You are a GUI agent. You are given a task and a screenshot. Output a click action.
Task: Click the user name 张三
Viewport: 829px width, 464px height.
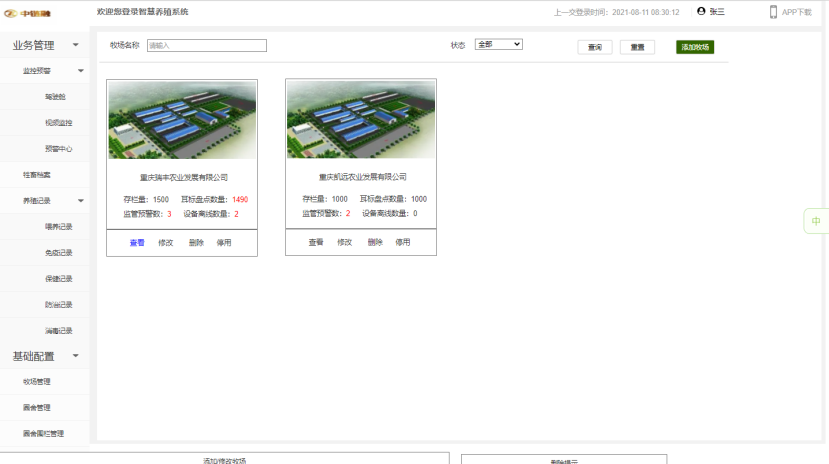click(x=717, y=12)
